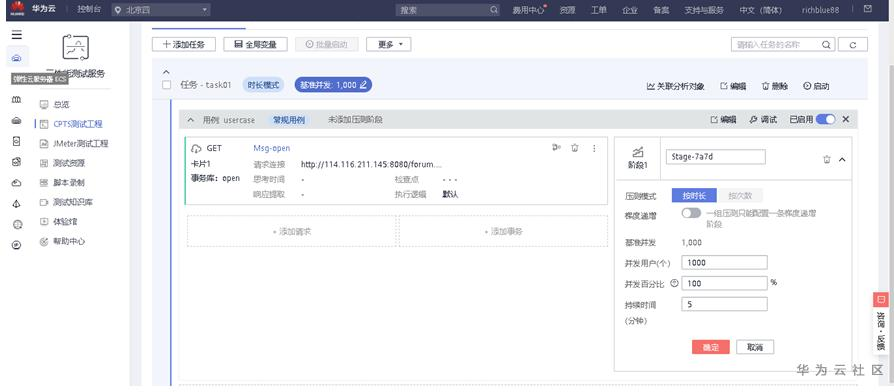Click the Add Task button
The height and width of the screenshot is (392, 894).
pos(184,44)
